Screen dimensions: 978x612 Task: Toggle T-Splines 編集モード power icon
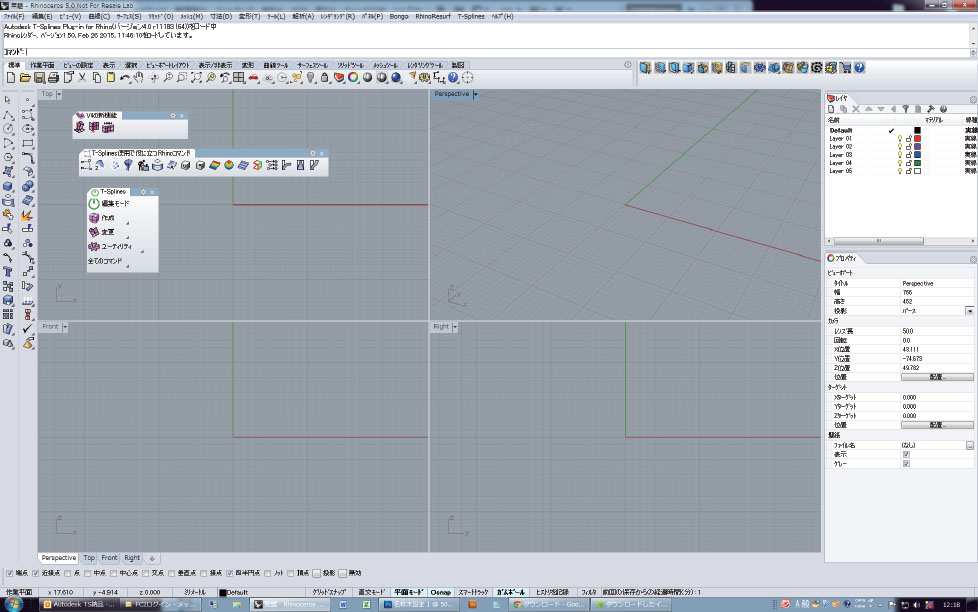pos(94,204)
